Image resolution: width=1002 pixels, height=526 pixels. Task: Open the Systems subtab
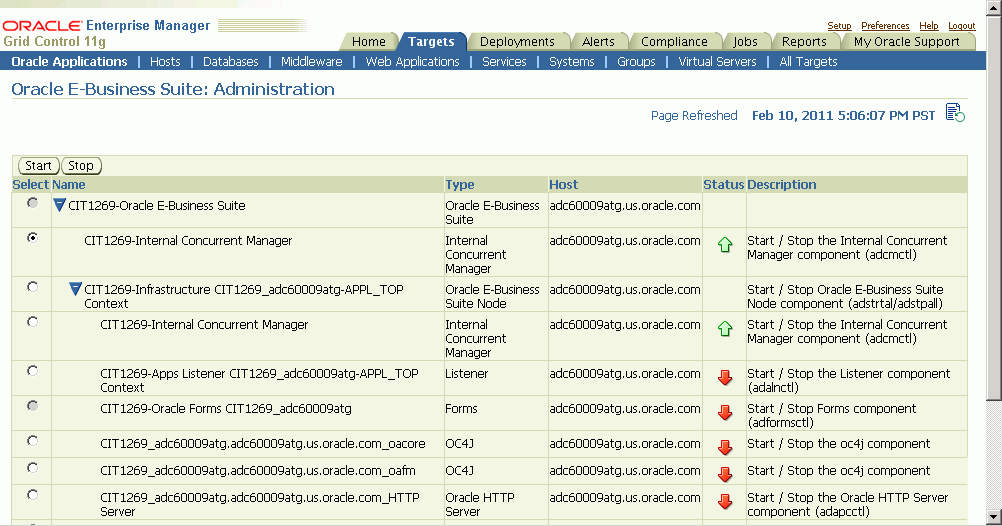pos(572,61)
